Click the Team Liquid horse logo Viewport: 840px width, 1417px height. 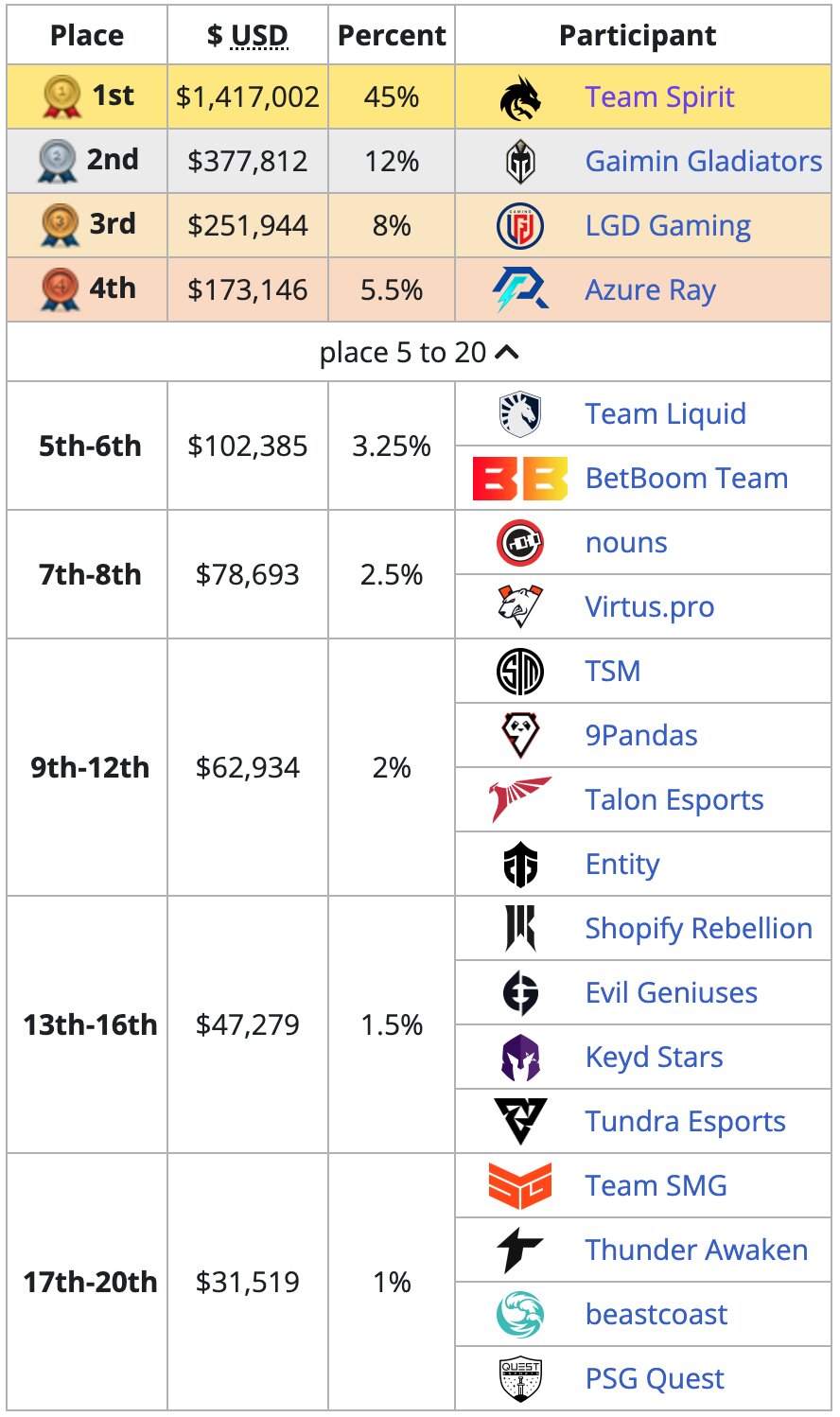(x=520, y=414)
